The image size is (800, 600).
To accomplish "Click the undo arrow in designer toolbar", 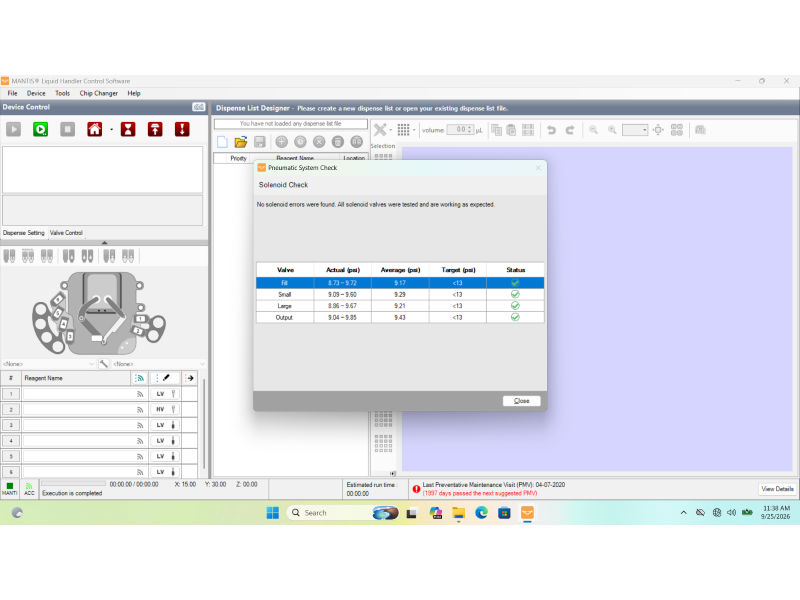I will point(551,130).
